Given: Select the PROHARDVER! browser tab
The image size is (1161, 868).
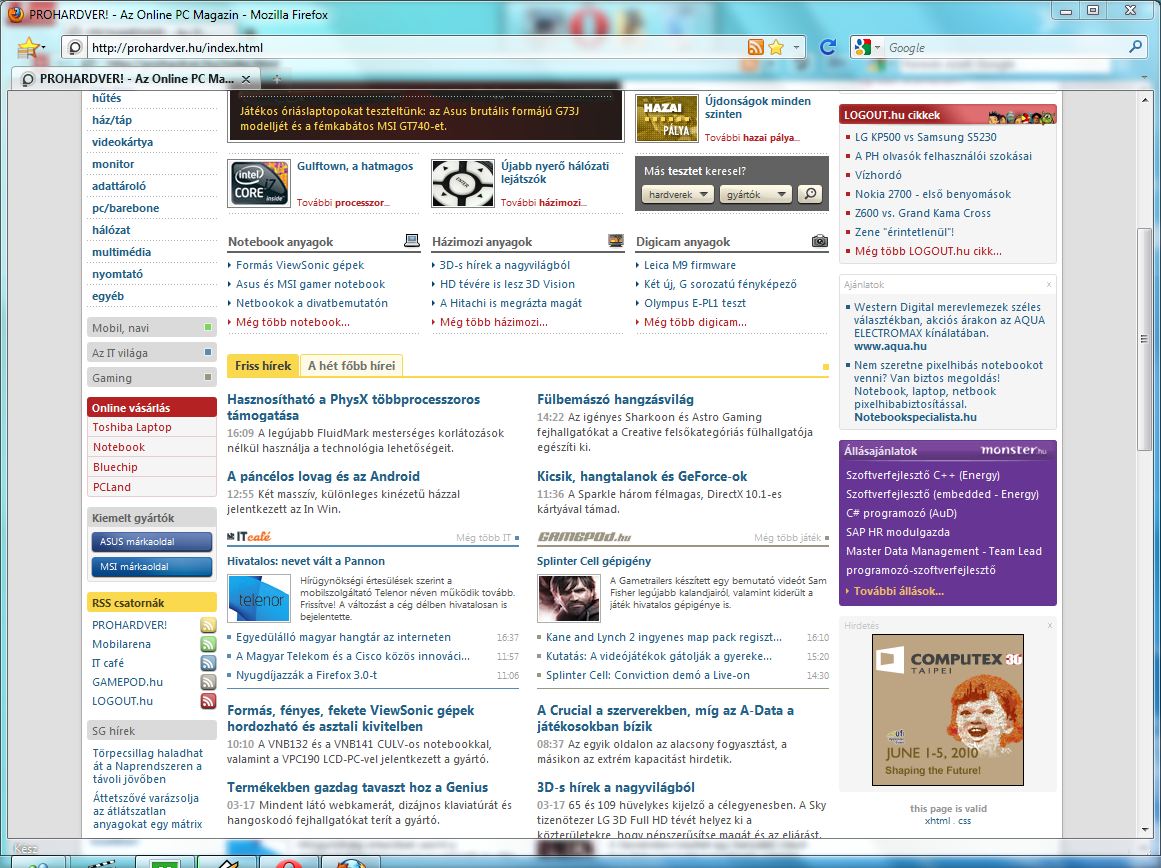Looking at the screenshot, I should pyautogui.click(x=136, y=79).
